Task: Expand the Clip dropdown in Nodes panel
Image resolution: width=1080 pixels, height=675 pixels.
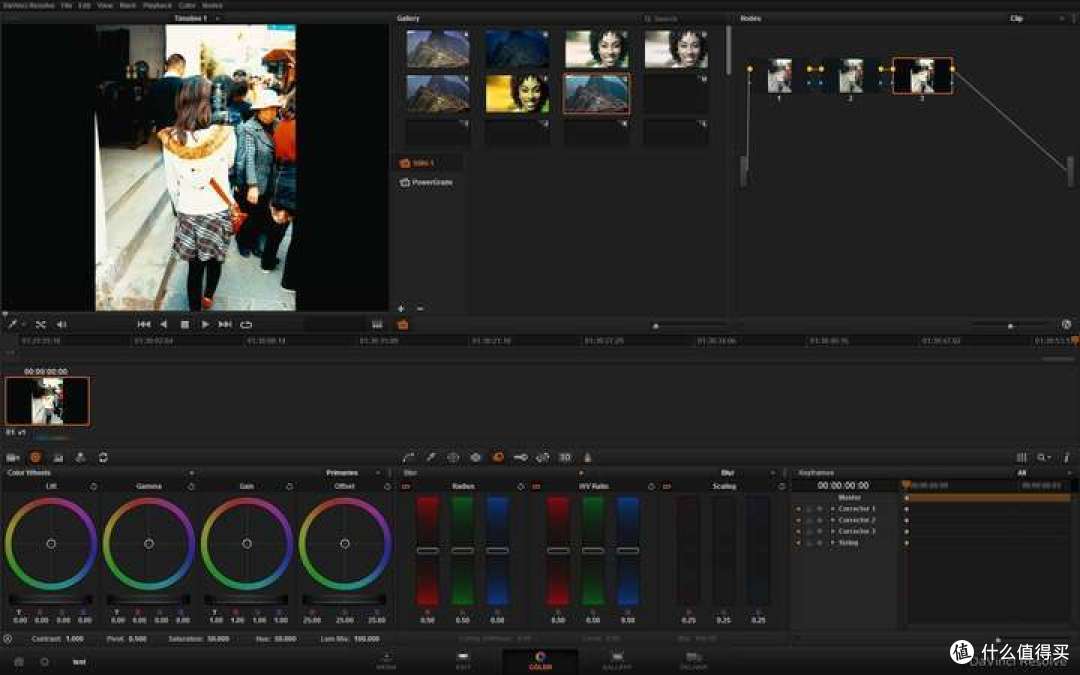Action: pos(1062,18)
